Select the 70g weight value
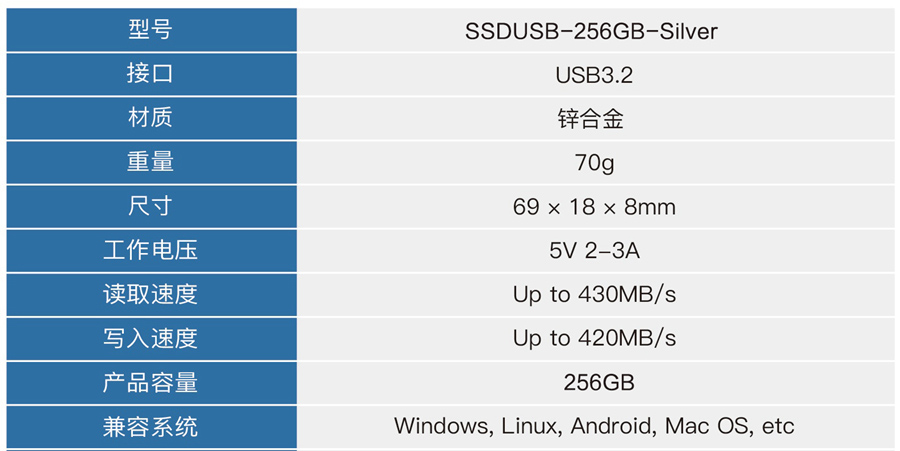This screenshot has width=900, height=451. click(x=595, y=163)
